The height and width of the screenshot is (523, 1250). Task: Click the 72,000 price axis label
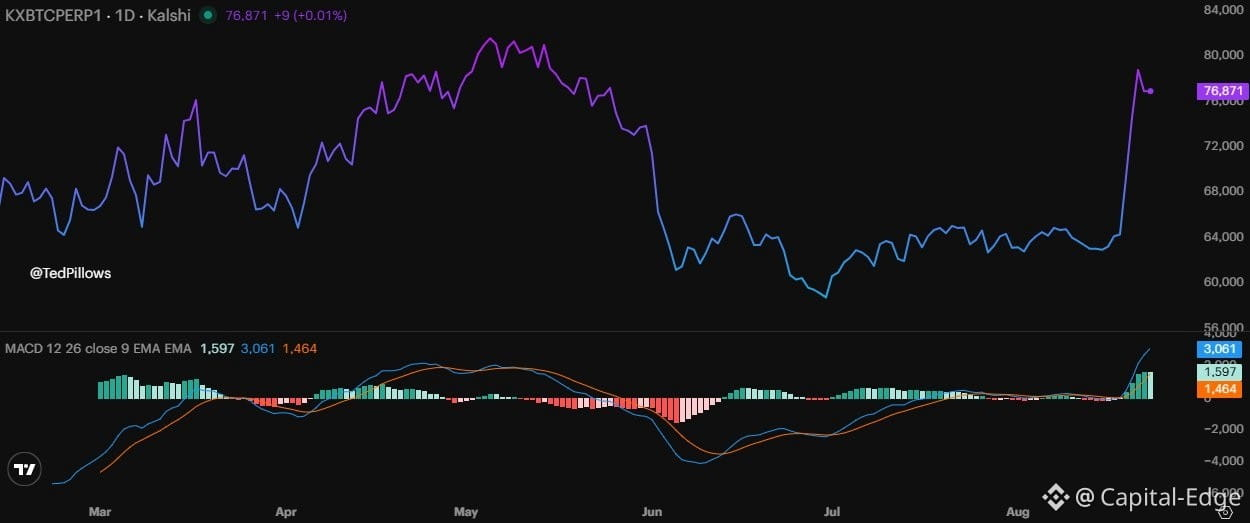click(x=1223, y=146)
